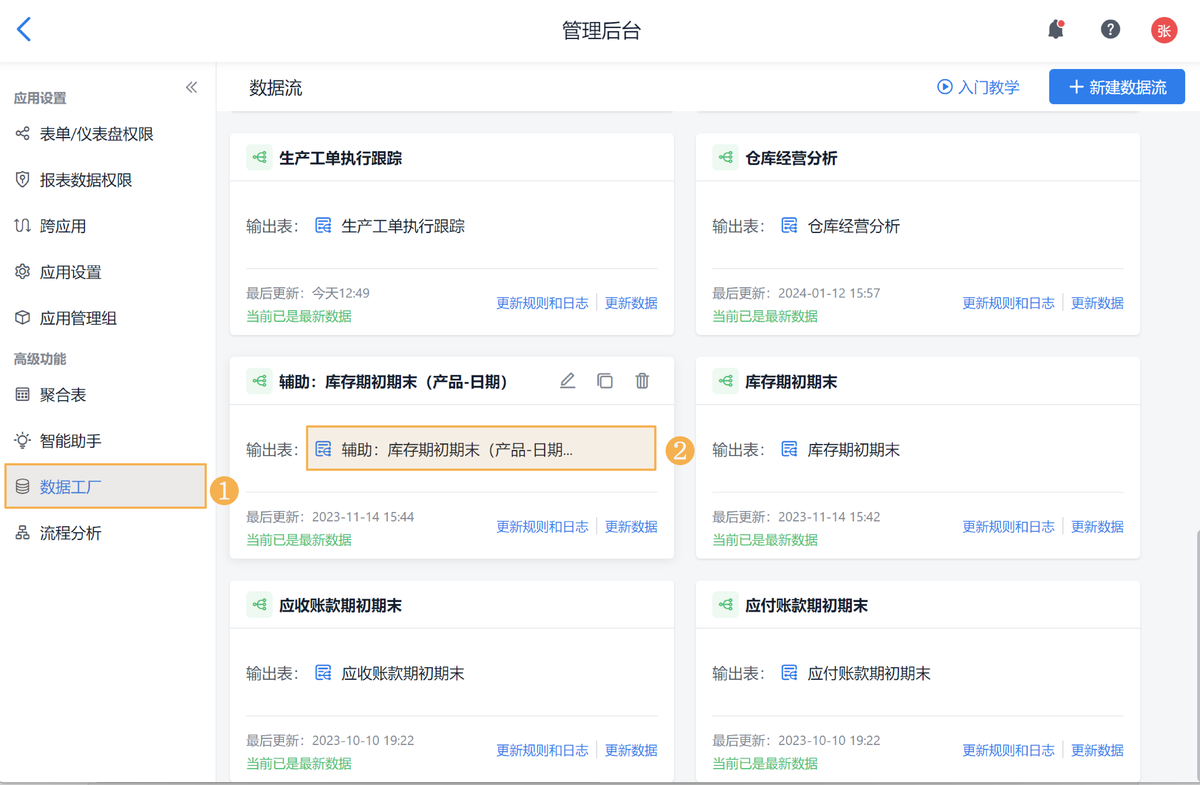The width and height of the screenshot is (1200, 785).
Task: Collapse the sidebar with the « chevron
Action: point(191,87)
